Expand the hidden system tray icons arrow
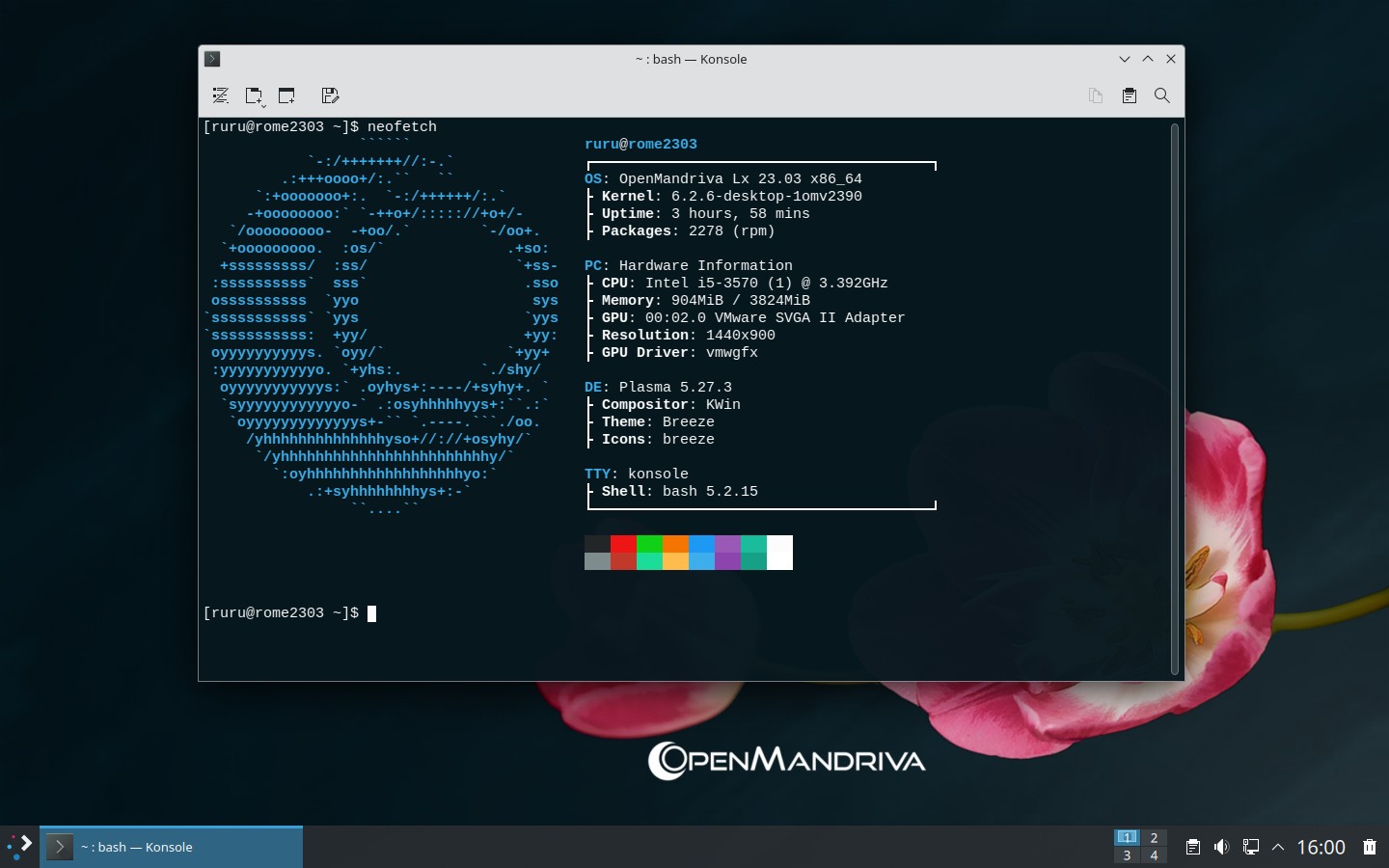Viewport: 1389px width, 868px height. tap(1278, 847)
